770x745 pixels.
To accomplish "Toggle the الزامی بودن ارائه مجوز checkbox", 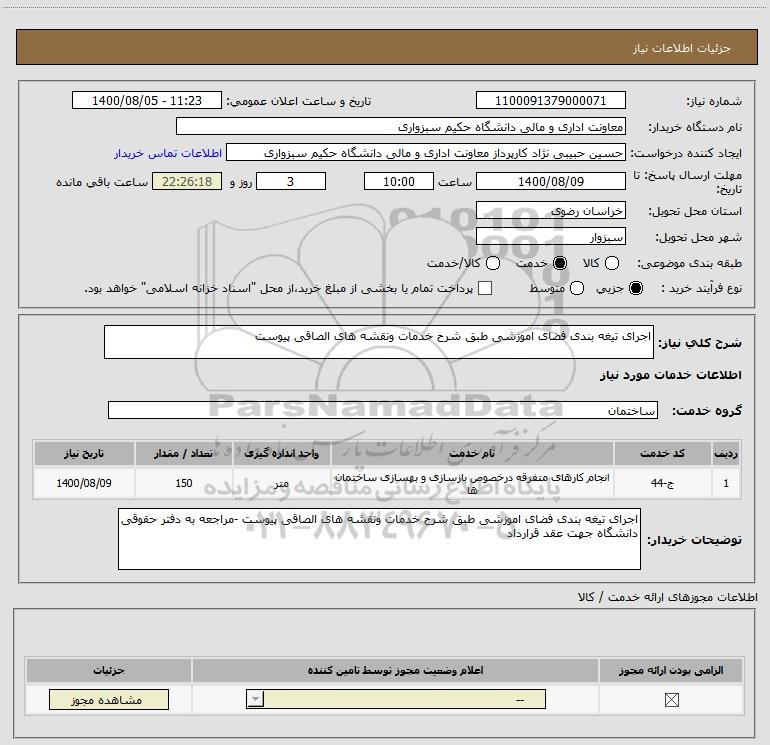I will tap(671, 700).
